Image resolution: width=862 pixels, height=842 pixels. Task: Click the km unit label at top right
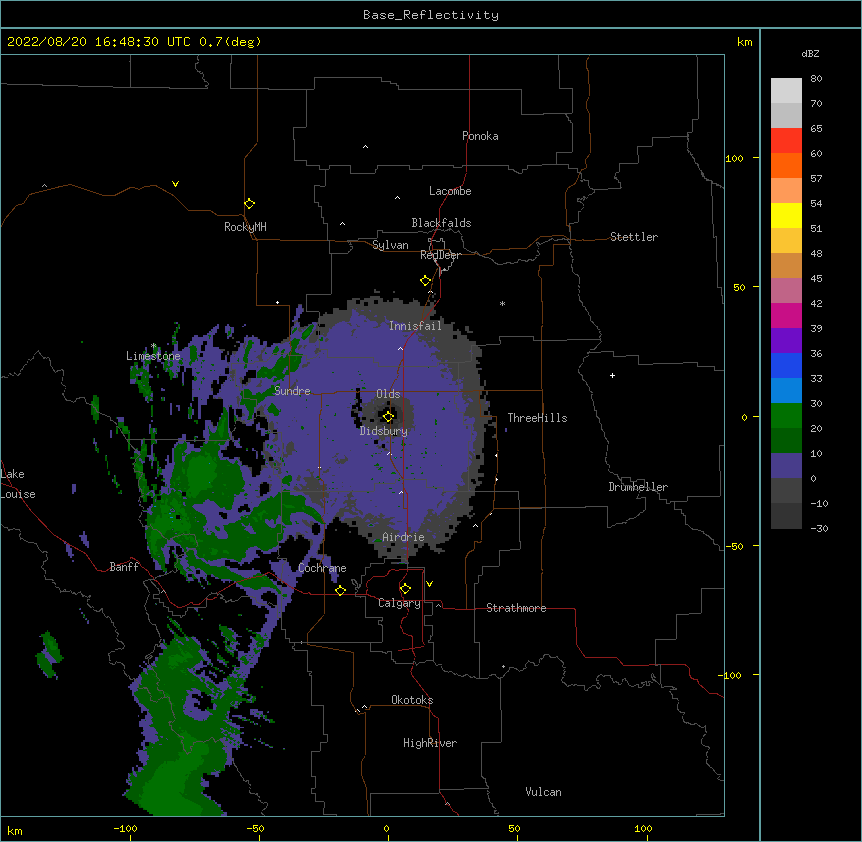(x=745, y=42)
